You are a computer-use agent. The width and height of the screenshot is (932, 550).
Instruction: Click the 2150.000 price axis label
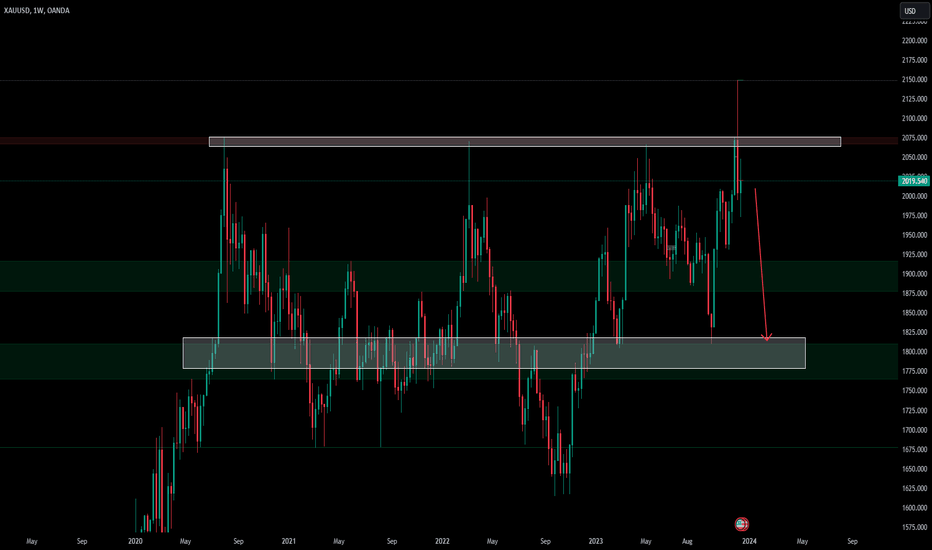[x=914, y=80]
